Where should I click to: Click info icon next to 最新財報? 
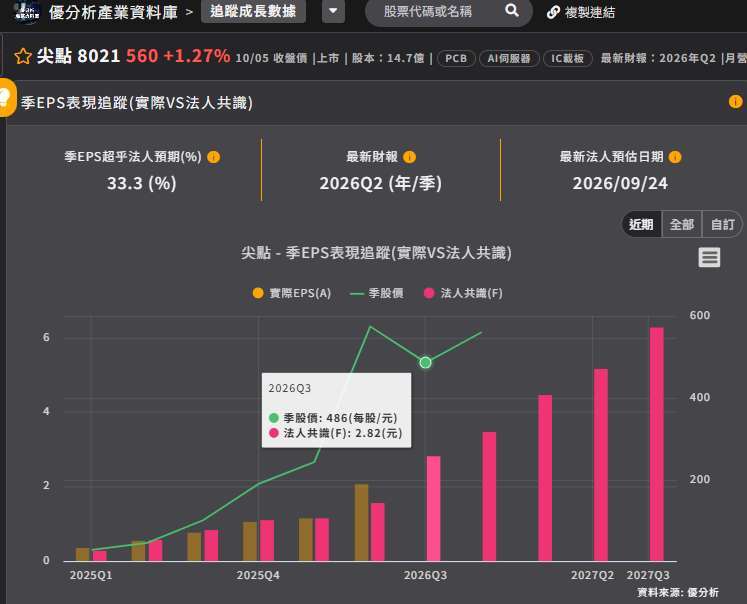tap(409, 157)
